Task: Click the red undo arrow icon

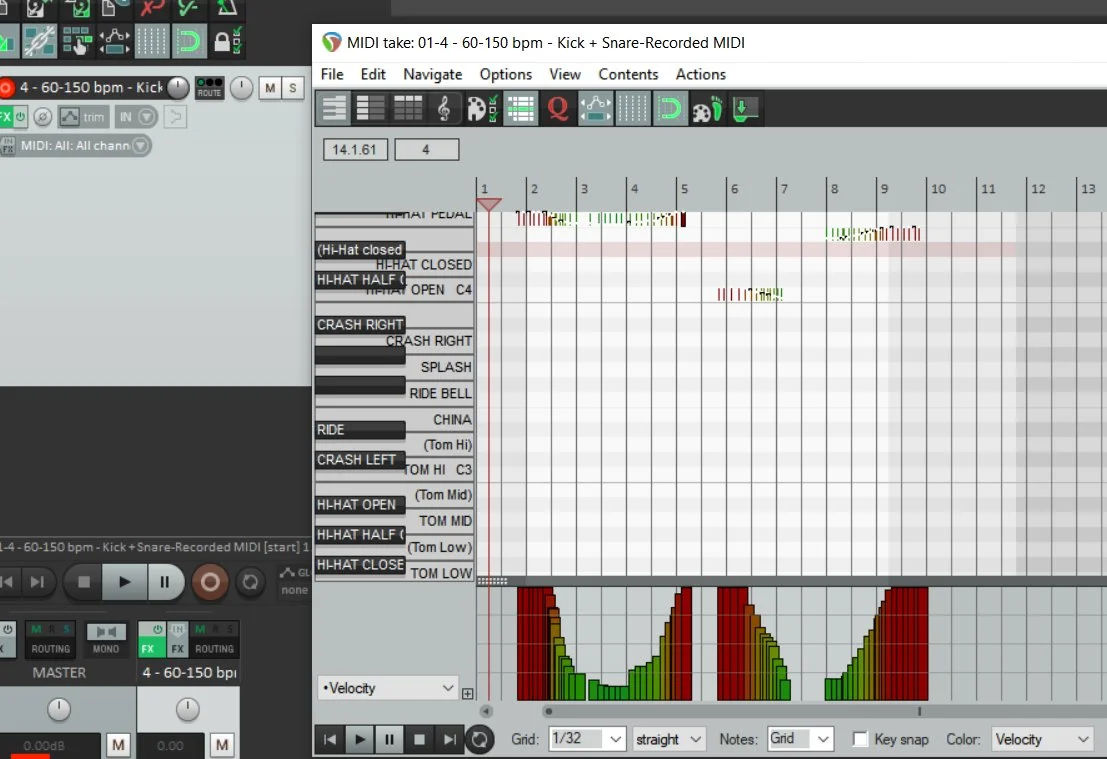Action: [x=151, y=7]
